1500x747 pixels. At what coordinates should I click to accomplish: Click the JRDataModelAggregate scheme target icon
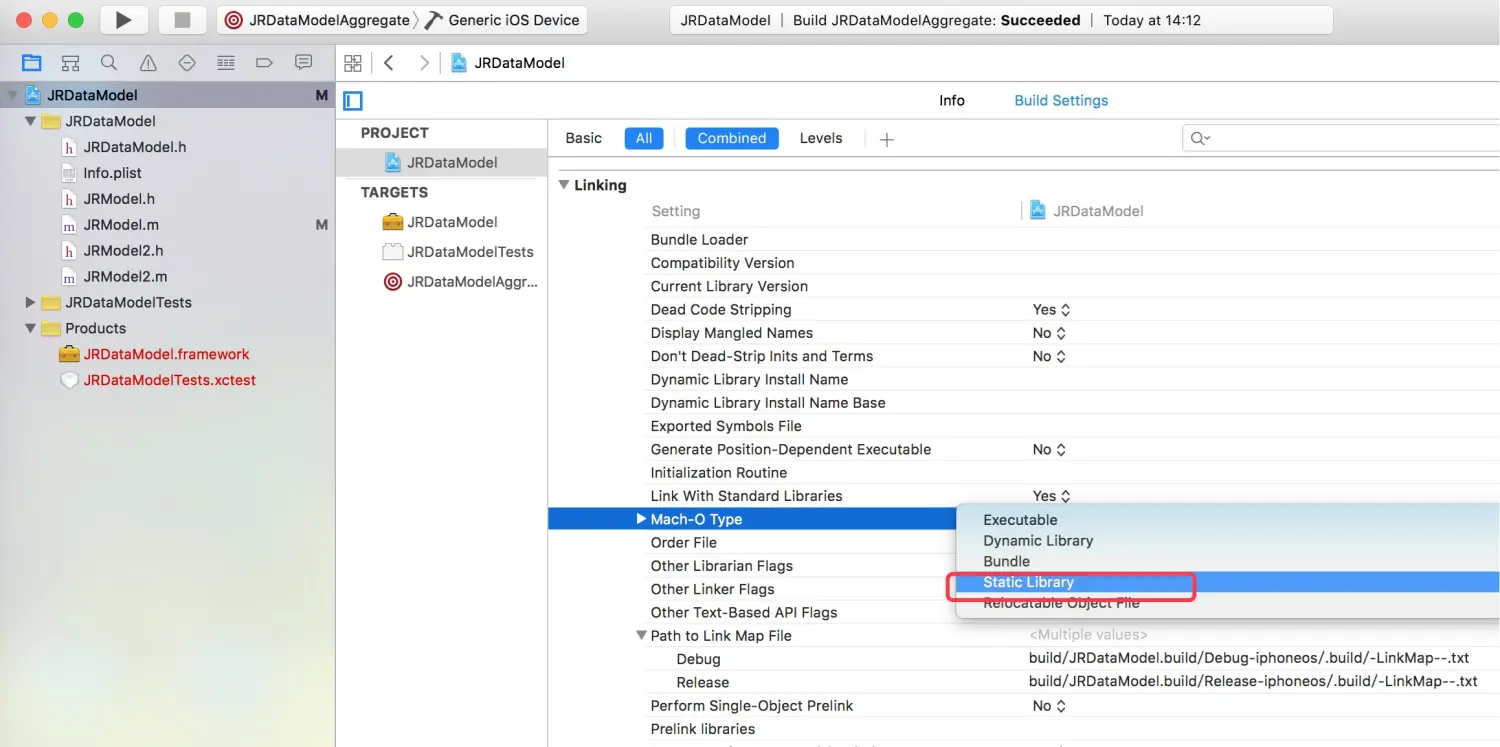(x=233, y=20)
